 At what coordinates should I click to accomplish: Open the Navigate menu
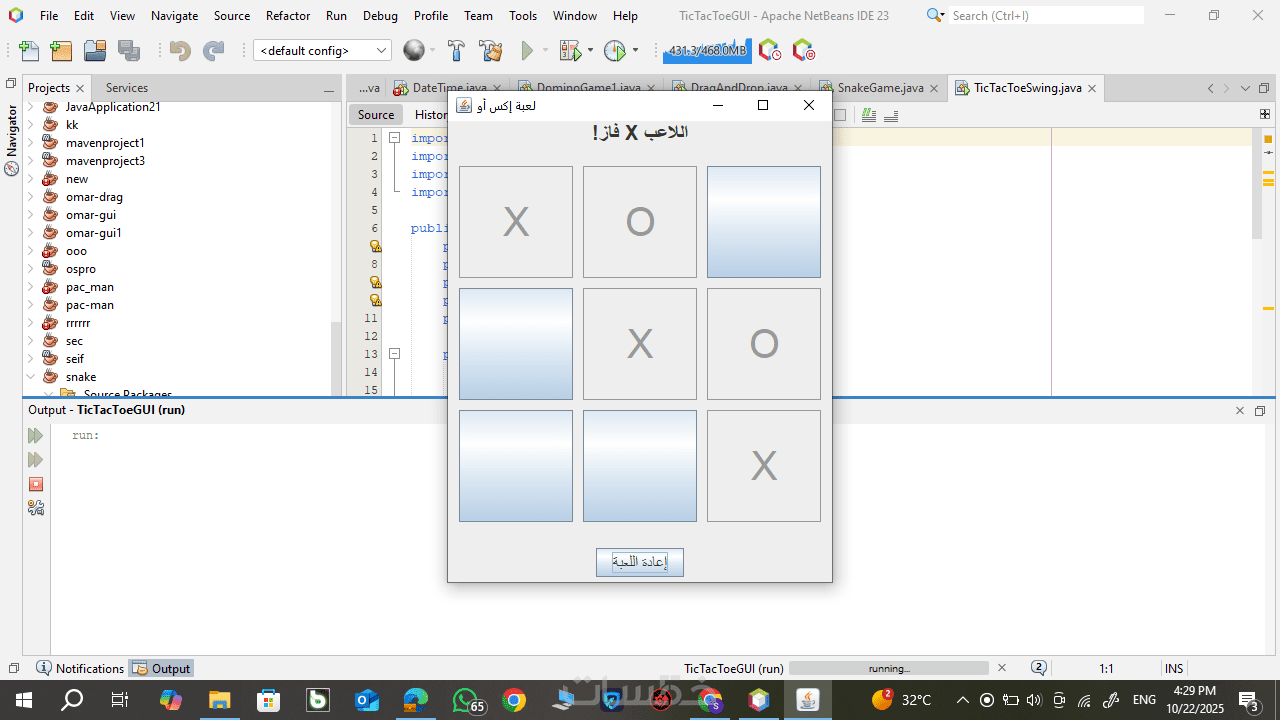[174, 16]
